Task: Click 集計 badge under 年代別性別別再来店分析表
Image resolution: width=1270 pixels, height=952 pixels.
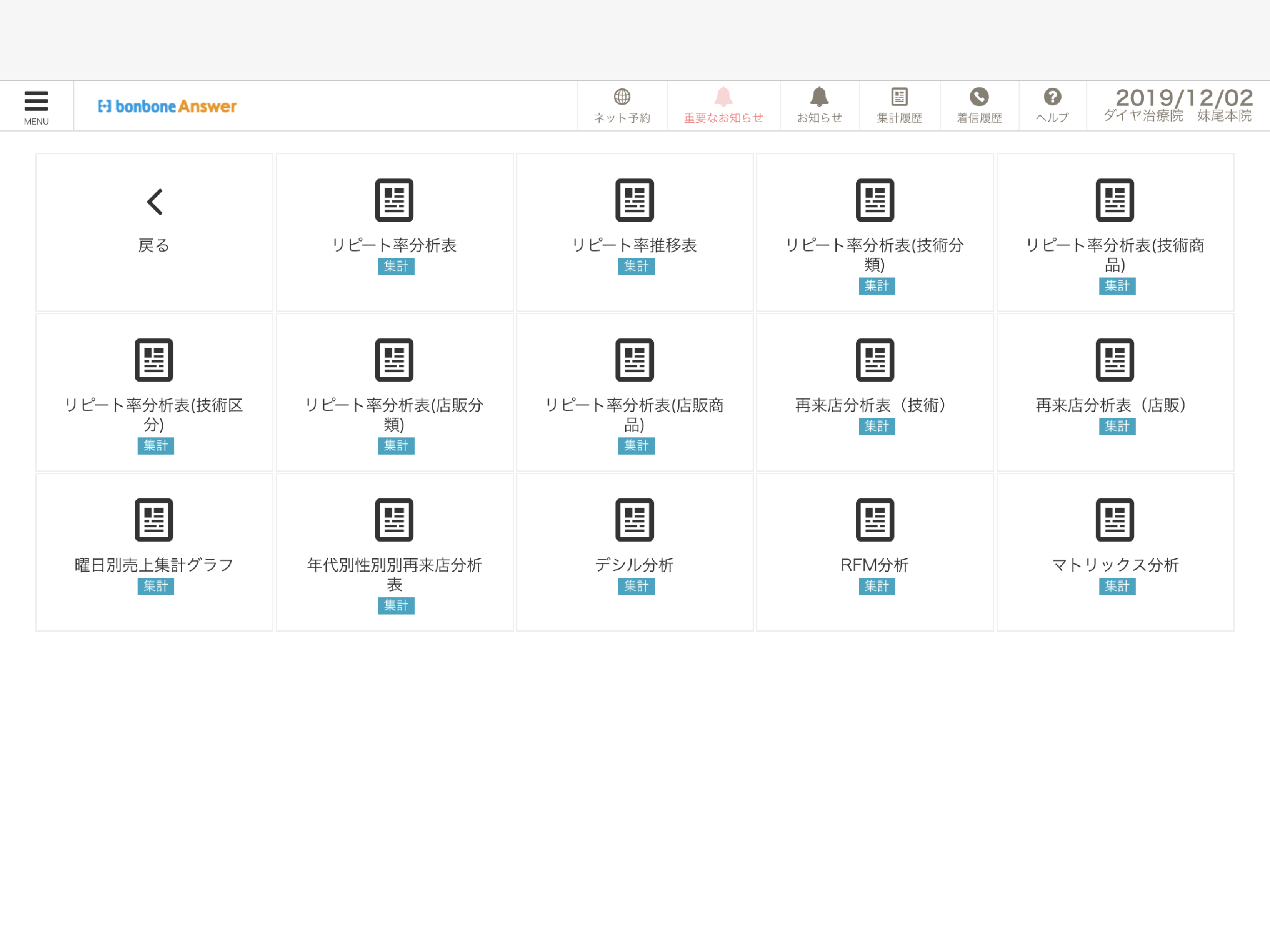Action: 396,606
